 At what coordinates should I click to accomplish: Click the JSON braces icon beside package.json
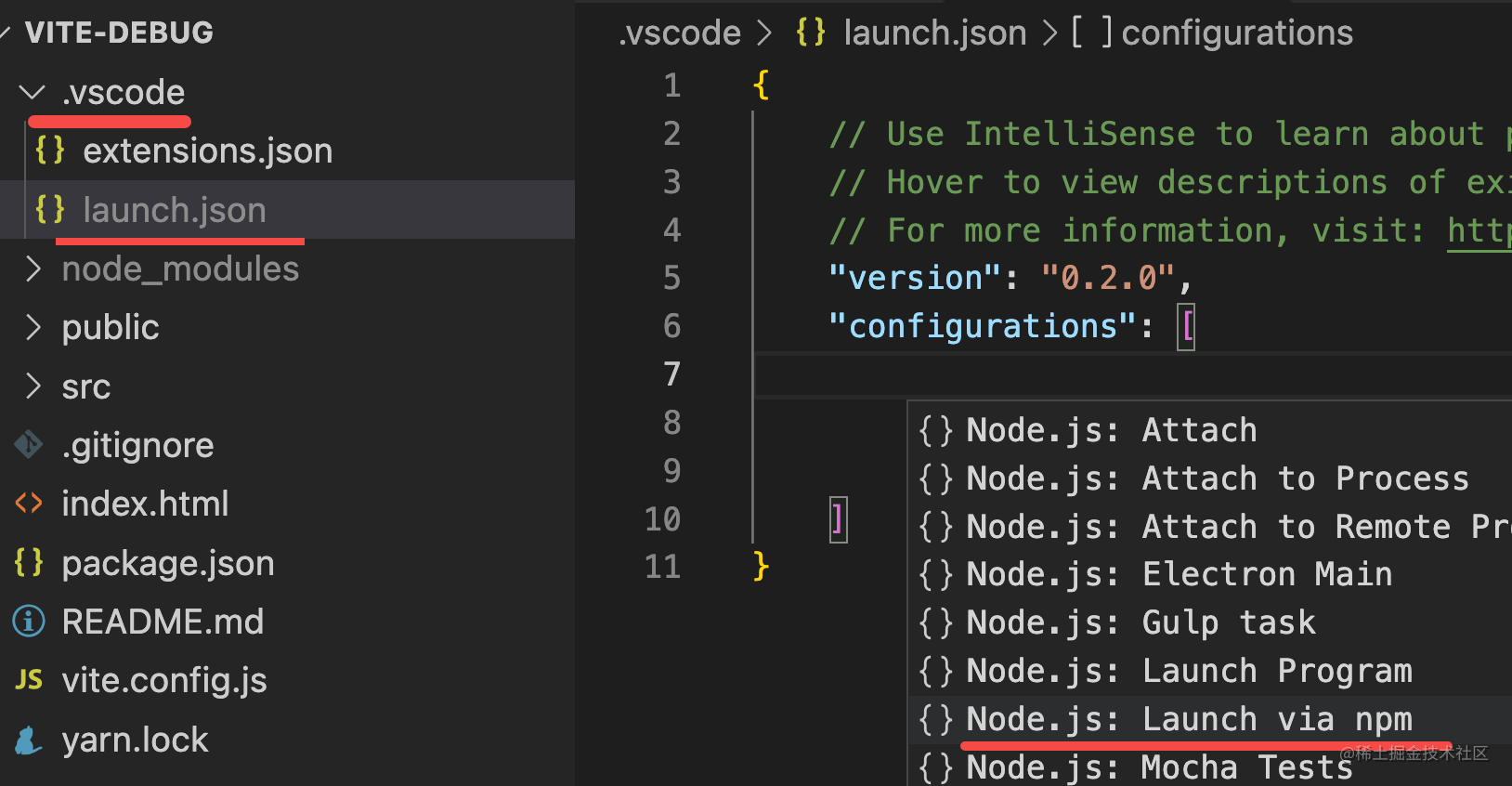pyautogui.click(x=29, y=562)
